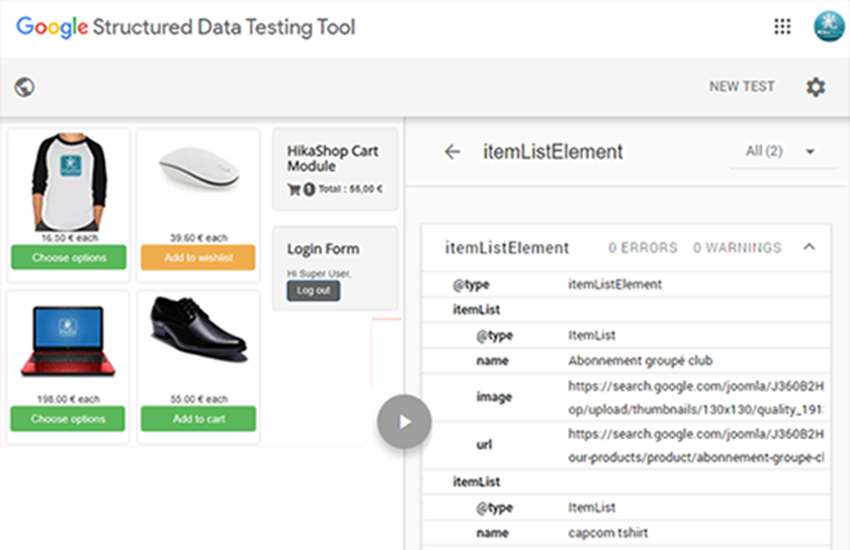This screenshot has height=550, width=850.
Task: Click the cart item count badge
Action: (309, 189)
